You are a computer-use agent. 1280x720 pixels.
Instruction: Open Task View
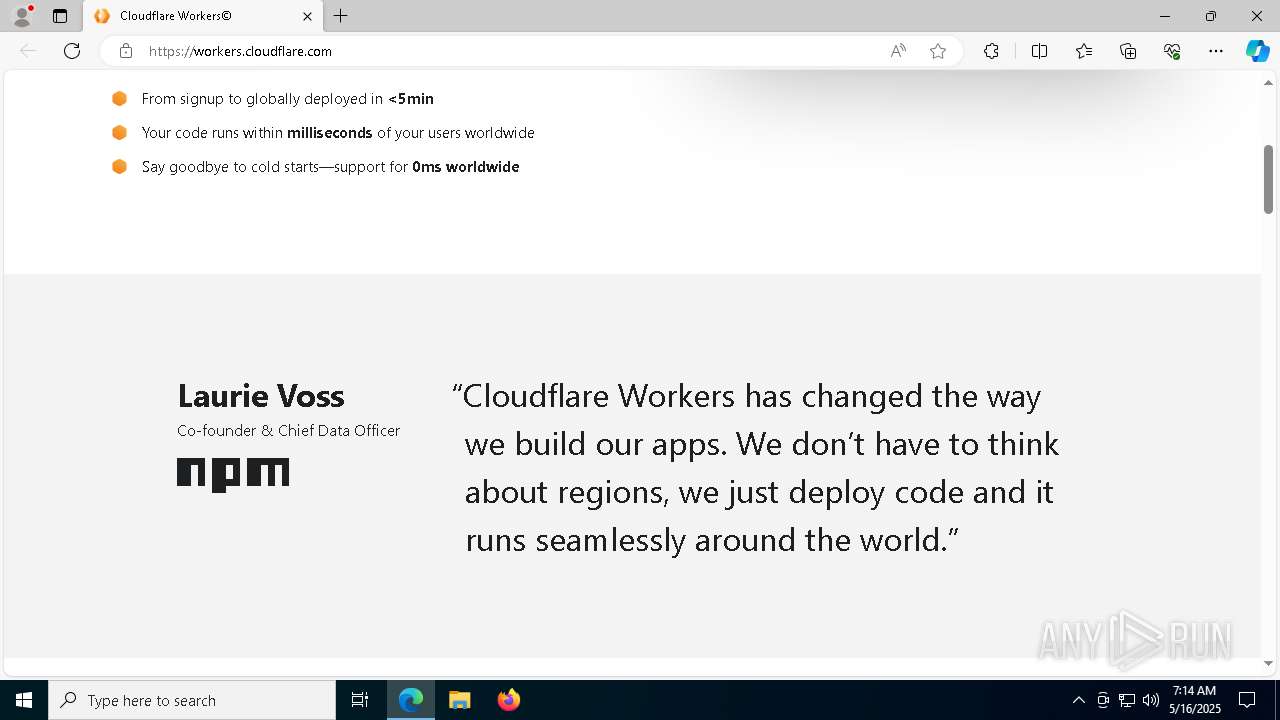(360, 700)
